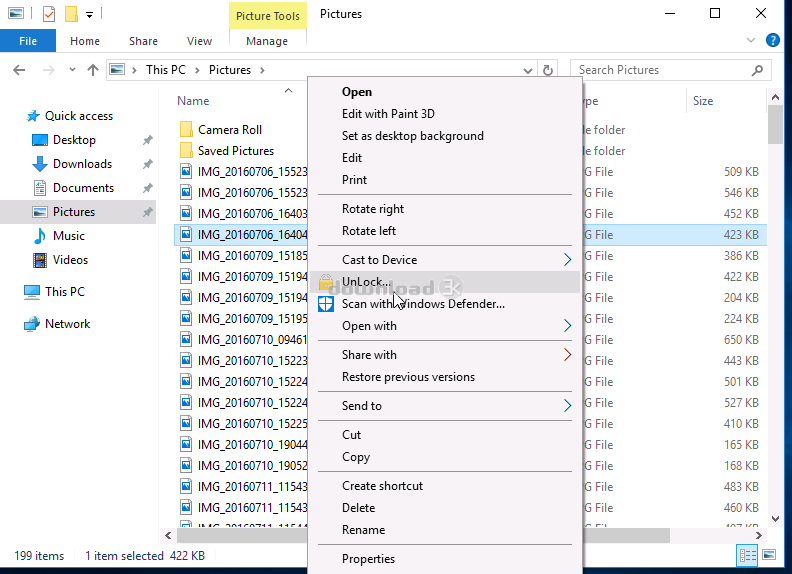Open the Customize Quick Access Toolbar dropdown
Image resolution: width=792 pixels, height=574 pixels.
coord(89,15)
